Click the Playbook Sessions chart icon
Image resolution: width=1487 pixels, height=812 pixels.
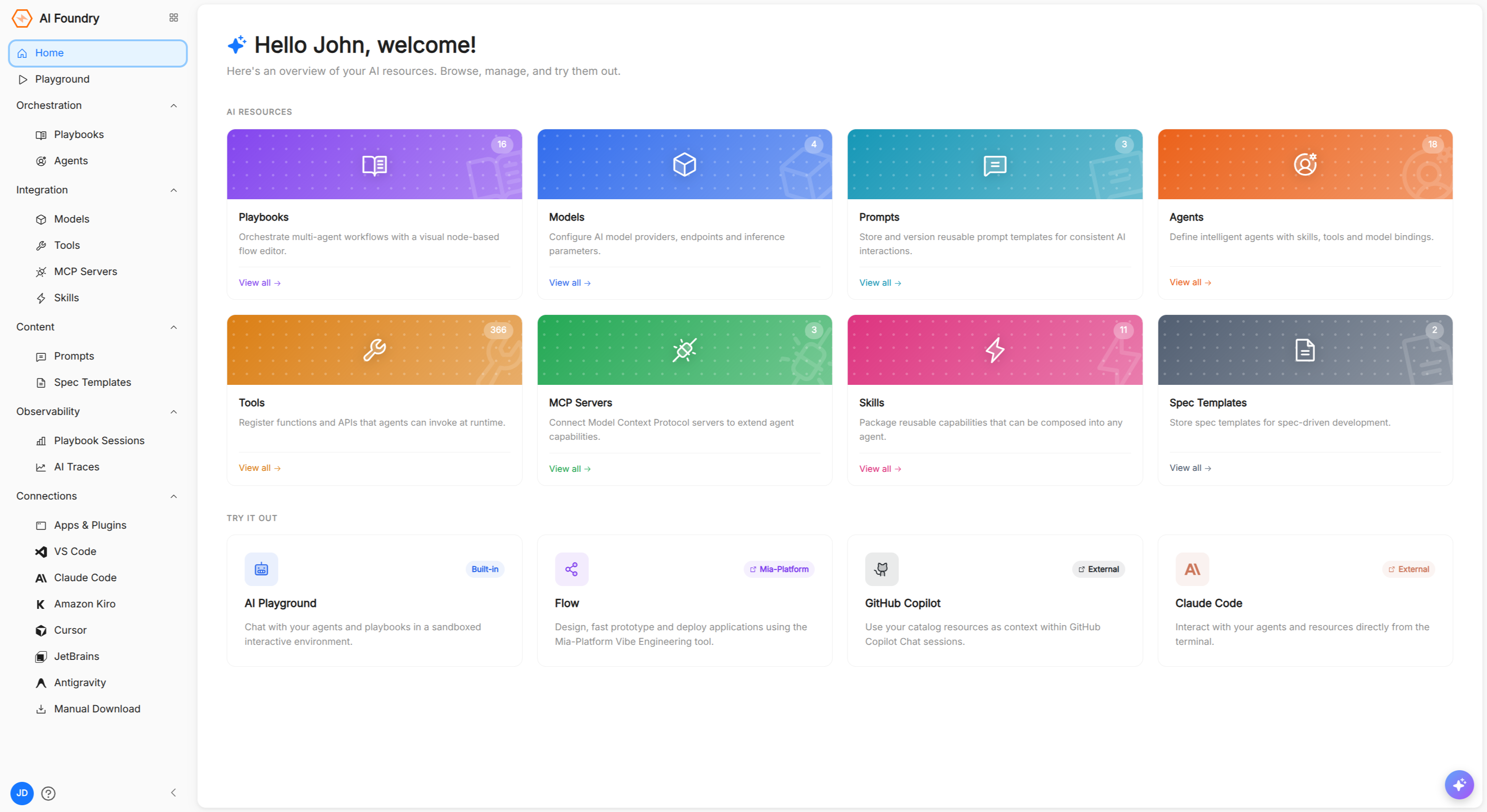[41, 441]
